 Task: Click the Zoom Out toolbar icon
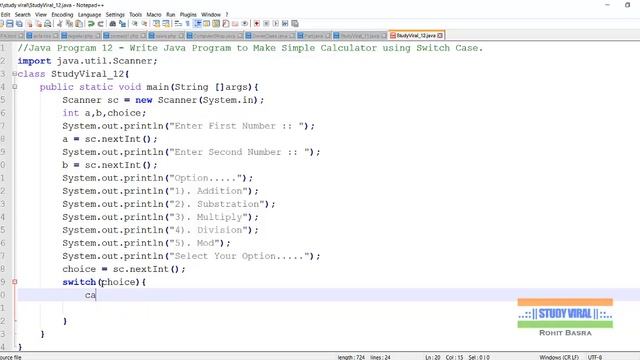pyautogui.click(x=144, y=24)
